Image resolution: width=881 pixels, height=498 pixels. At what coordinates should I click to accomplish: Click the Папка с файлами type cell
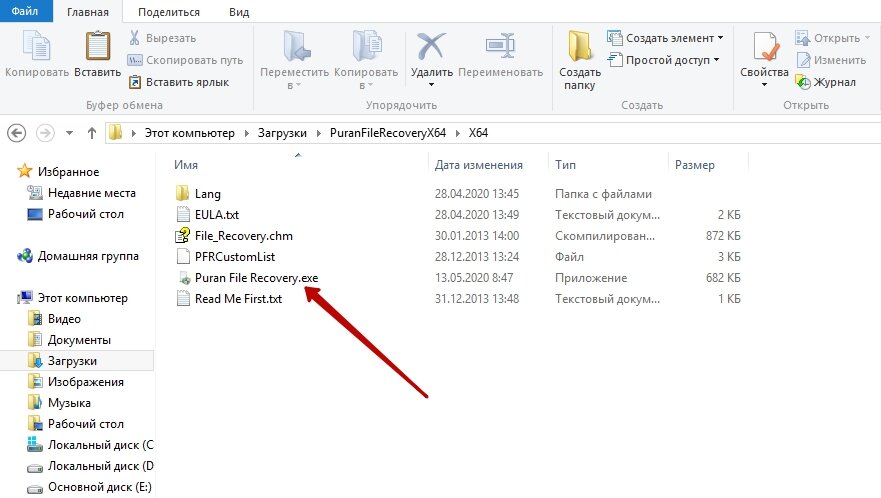[x=603, y=194]
